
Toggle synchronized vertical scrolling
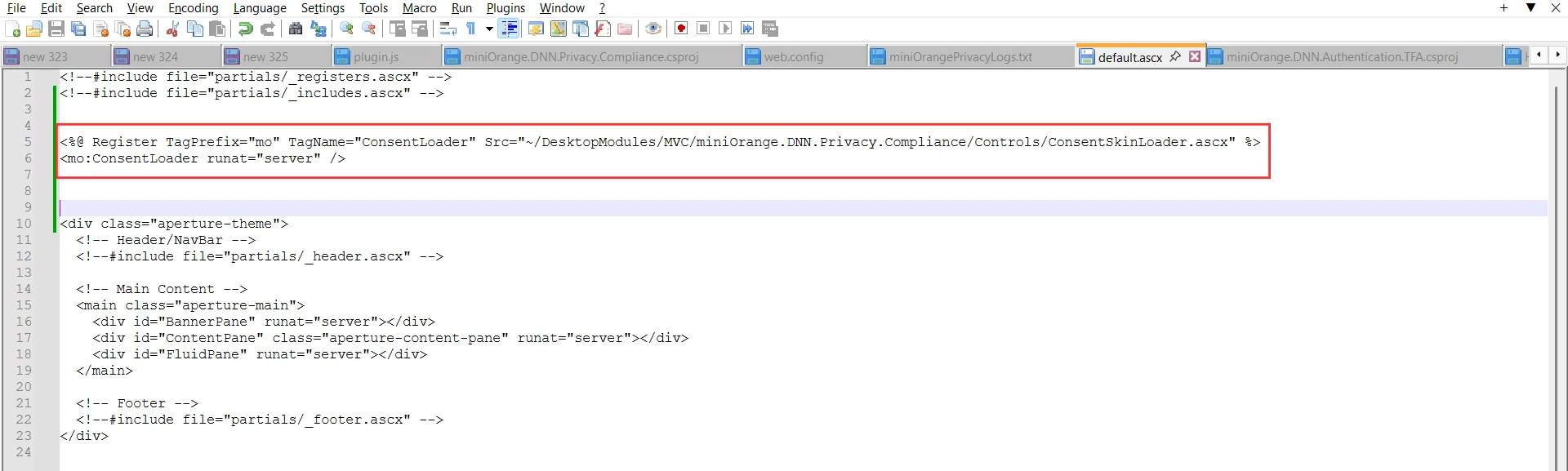(x=398, y=29)
